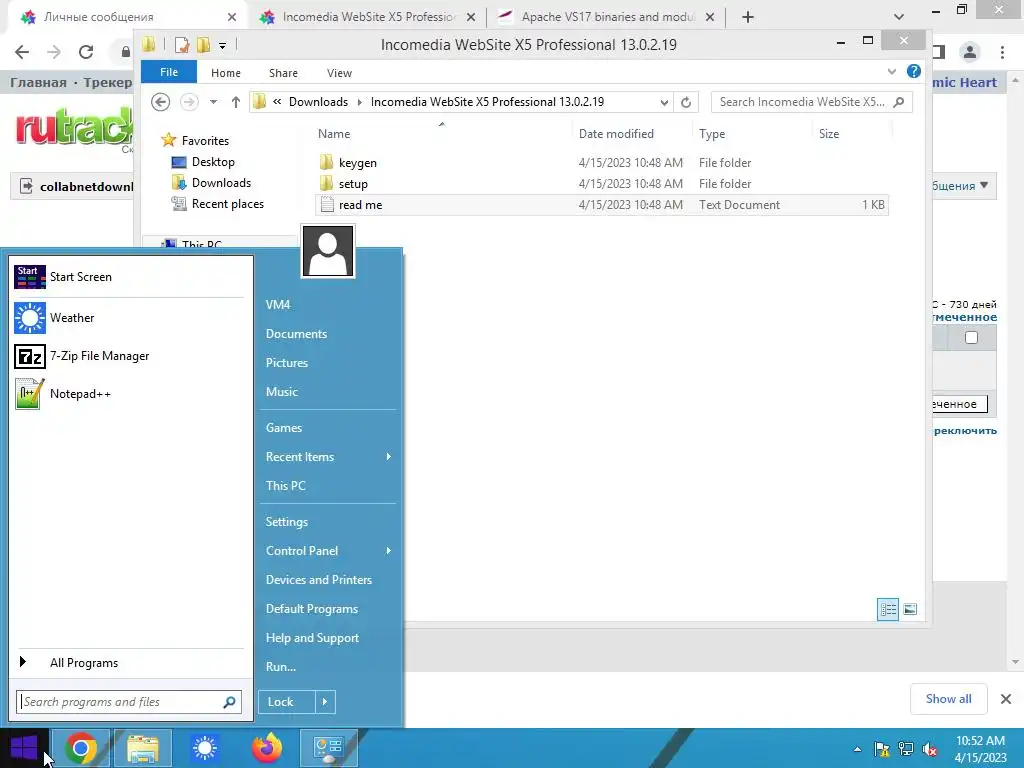Sort by Date modified column header
The width and height of the screenshot is (1024, 768).
click(x=616, y=134)
